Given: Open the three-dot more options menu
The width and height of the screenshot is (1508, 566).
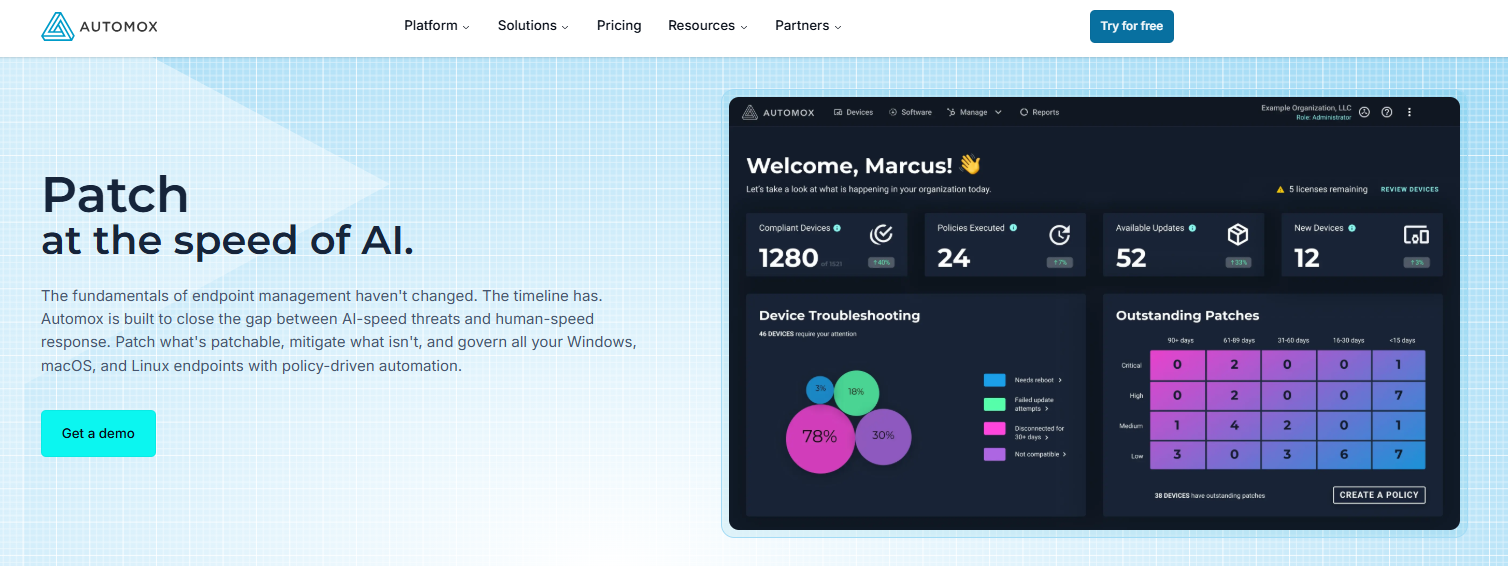Looking at the screenshot, I should pos(1410,112).
